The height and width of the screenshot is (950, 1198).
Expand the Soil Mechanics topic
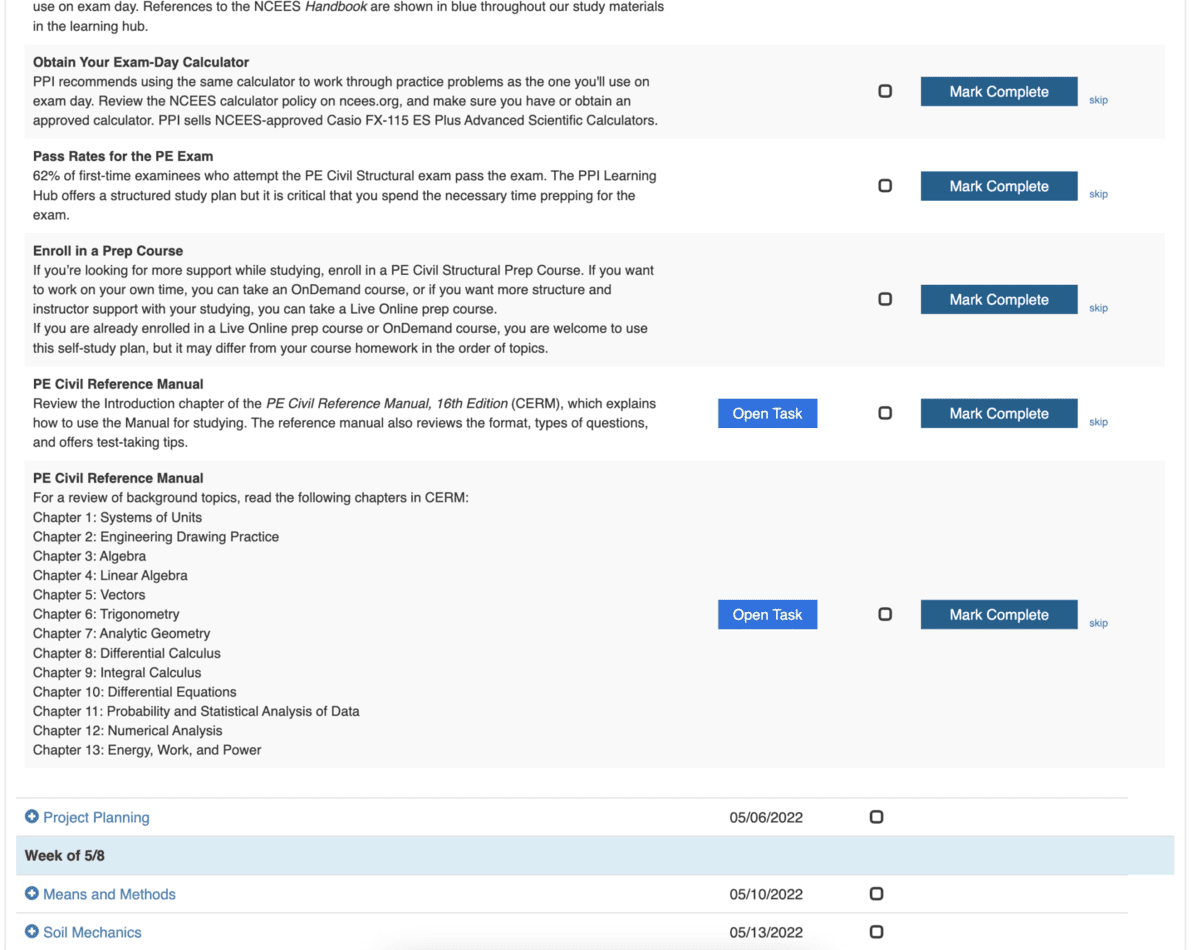92,932
